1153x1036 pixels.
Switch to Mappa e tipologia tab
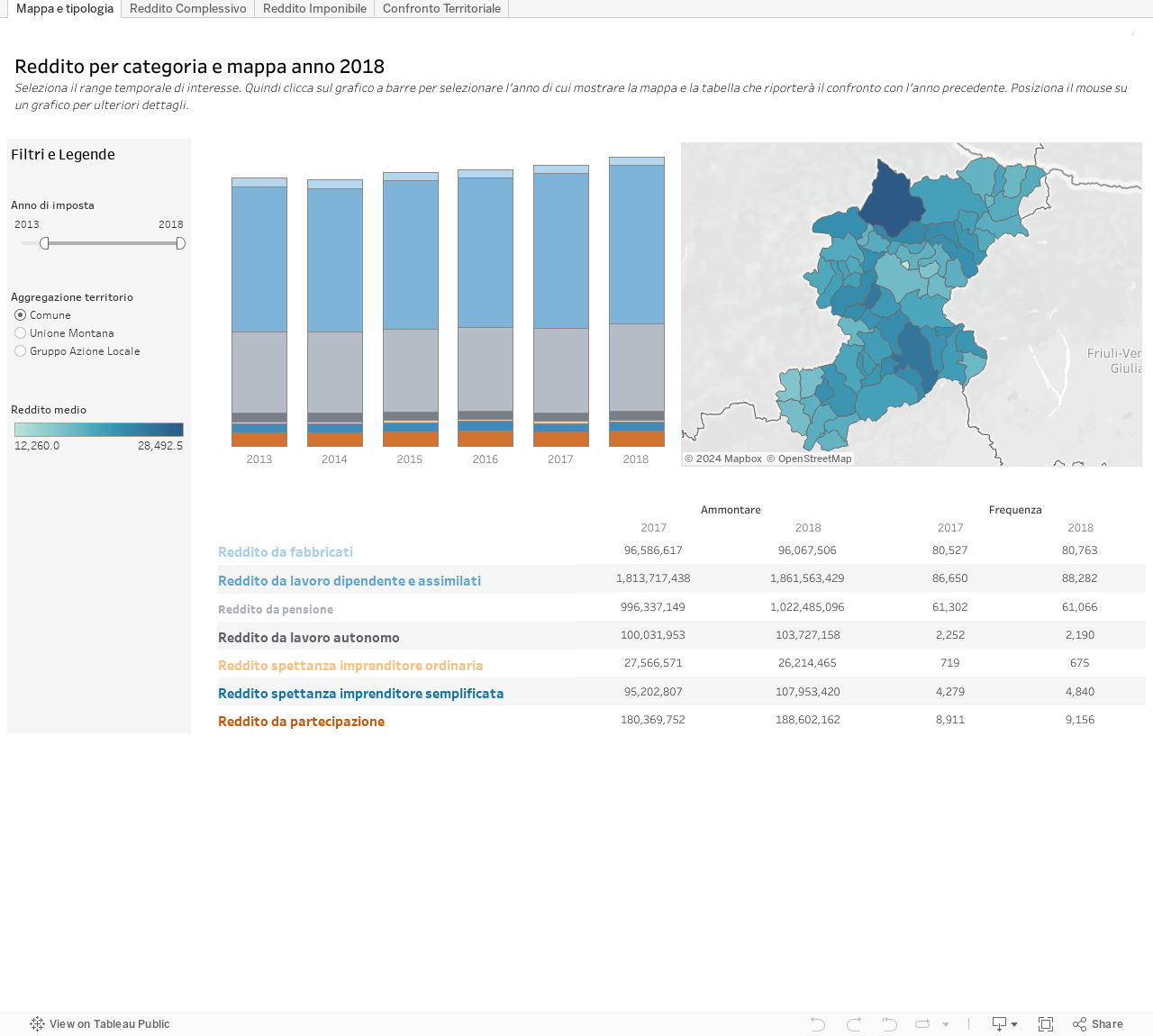pos(65,8)
